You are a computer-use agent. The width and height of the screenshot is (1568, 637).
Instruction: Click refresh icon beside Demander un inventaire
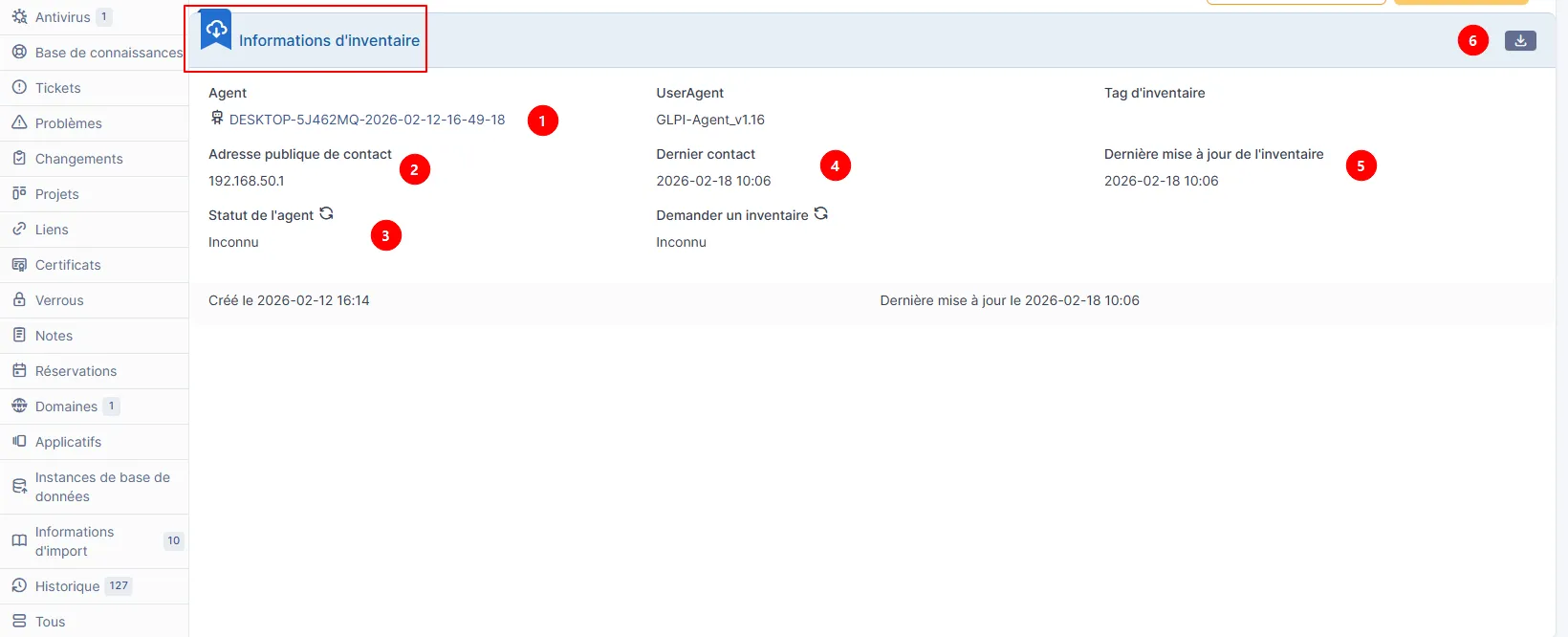820,213
